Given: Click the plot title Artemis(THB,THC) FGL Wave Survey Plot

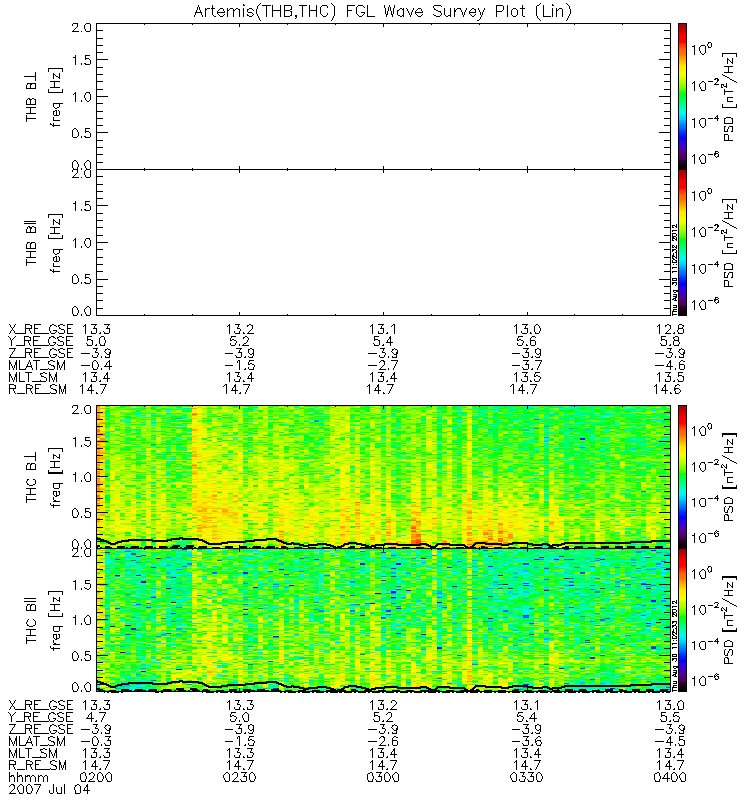Looking at the screenshot, I should click(x=382, y=11).
